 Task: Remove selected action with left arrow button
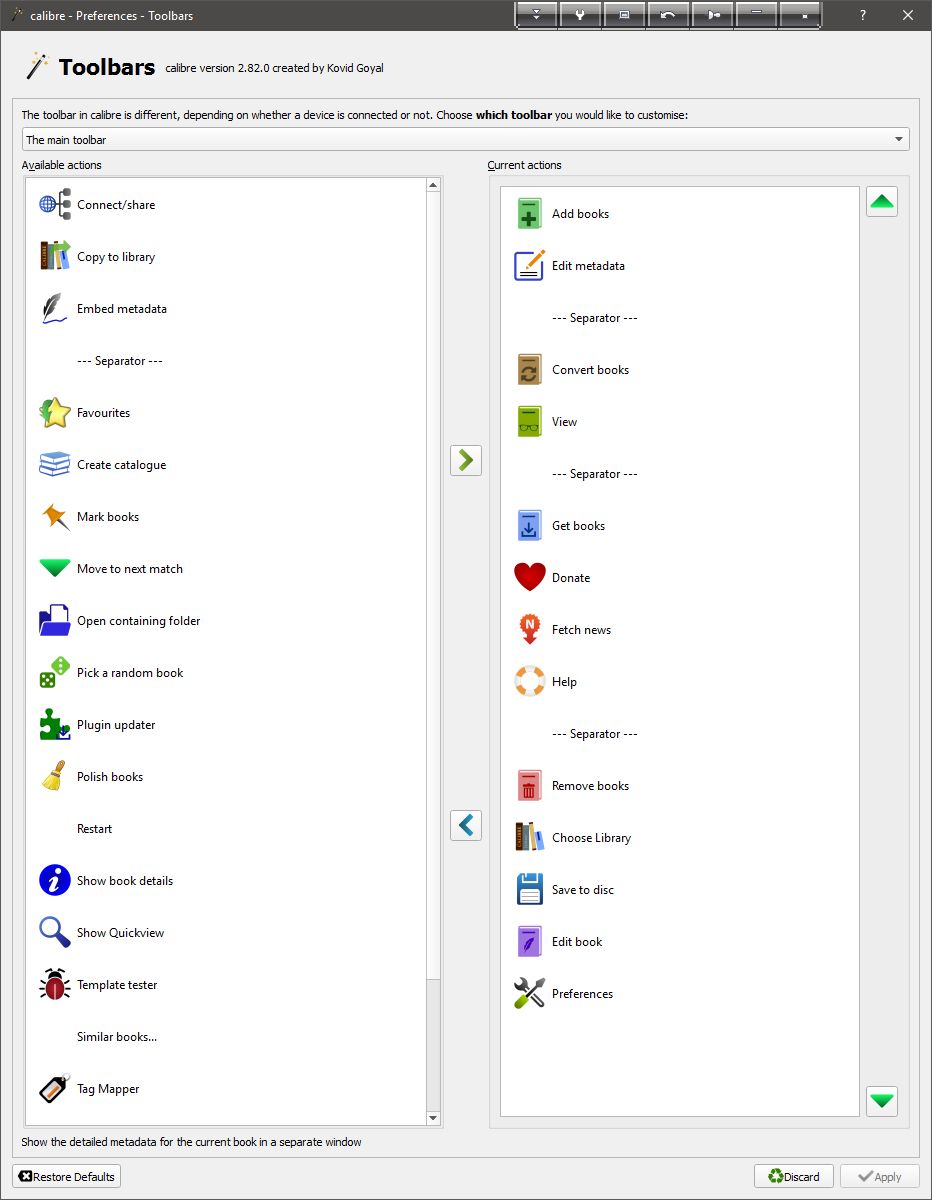pos(466,825)
